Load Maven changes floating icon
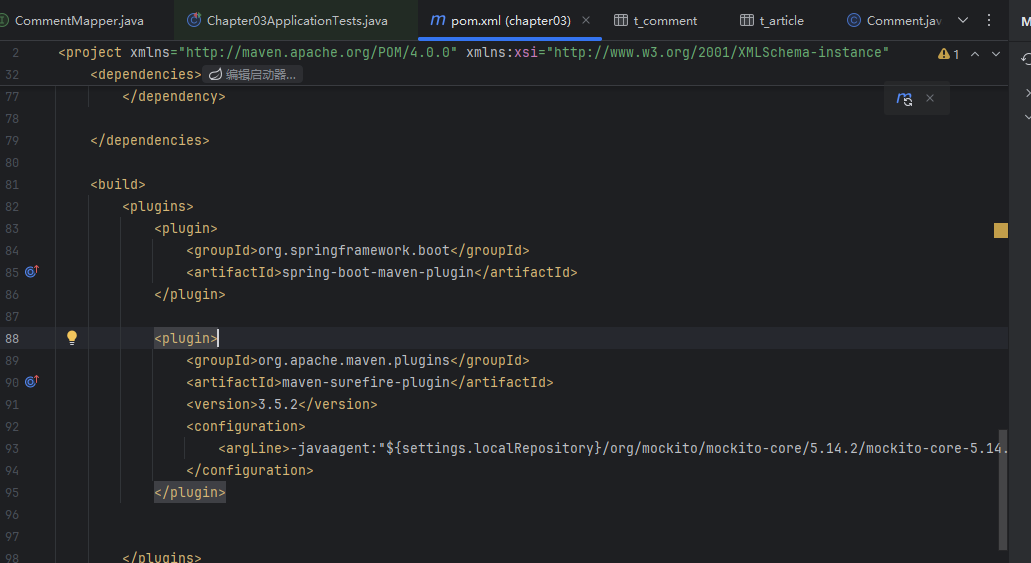The height and width of the screenshot is (563, 1031). coord(904,99)
